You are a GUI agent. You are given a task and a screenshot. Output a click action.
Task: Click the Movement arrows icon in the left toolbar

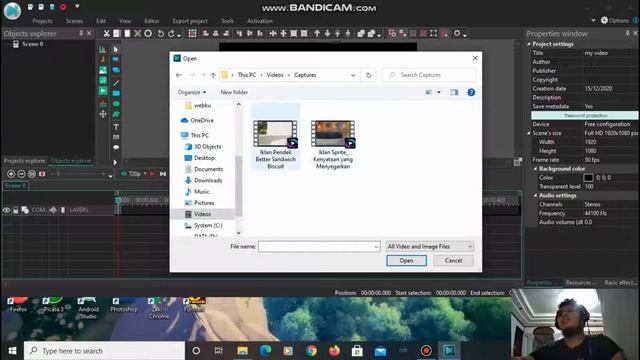[x=103, y=114]
